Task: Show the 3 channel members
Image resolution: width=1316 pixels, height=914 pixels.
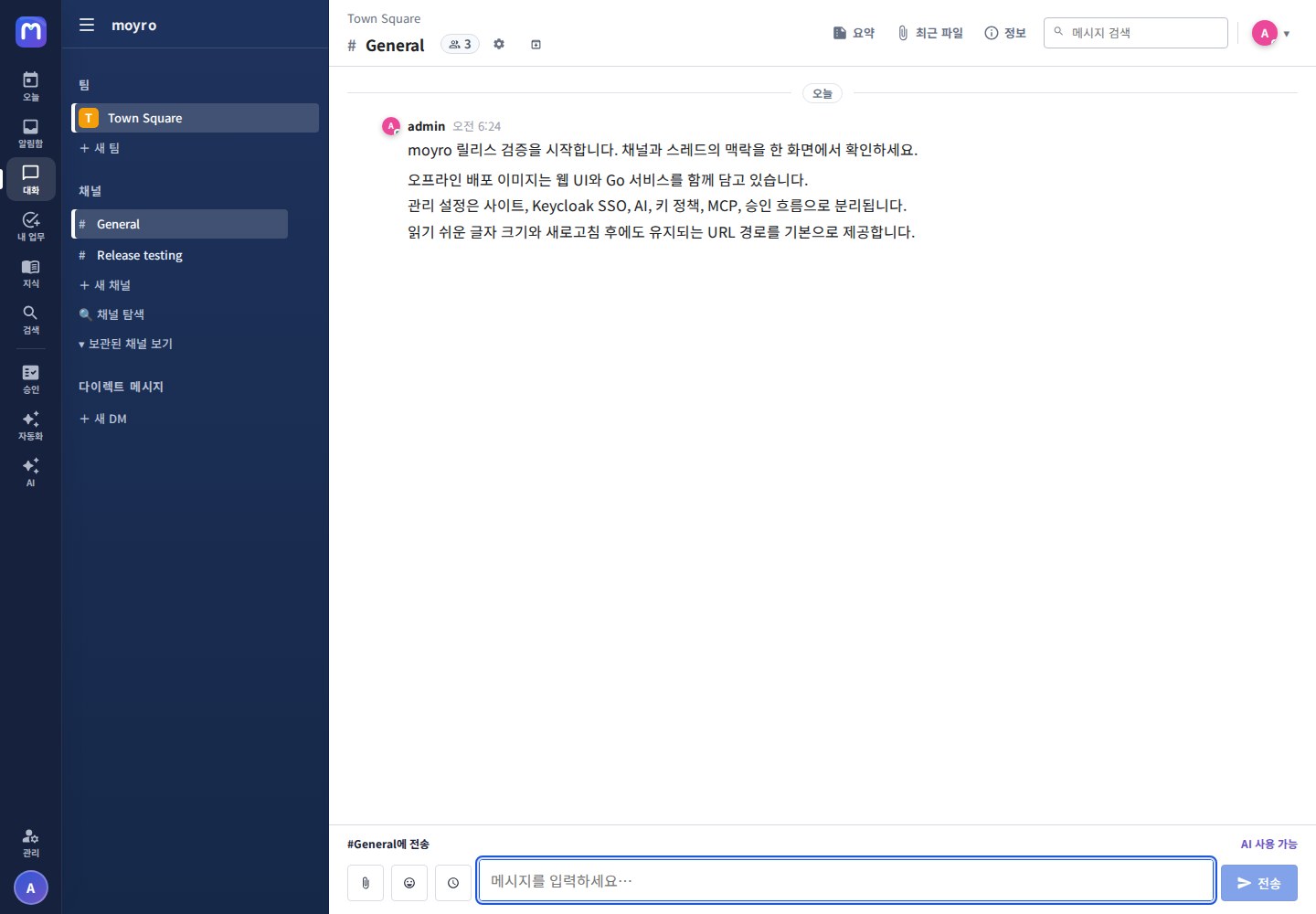Action: tap(460, 44)
